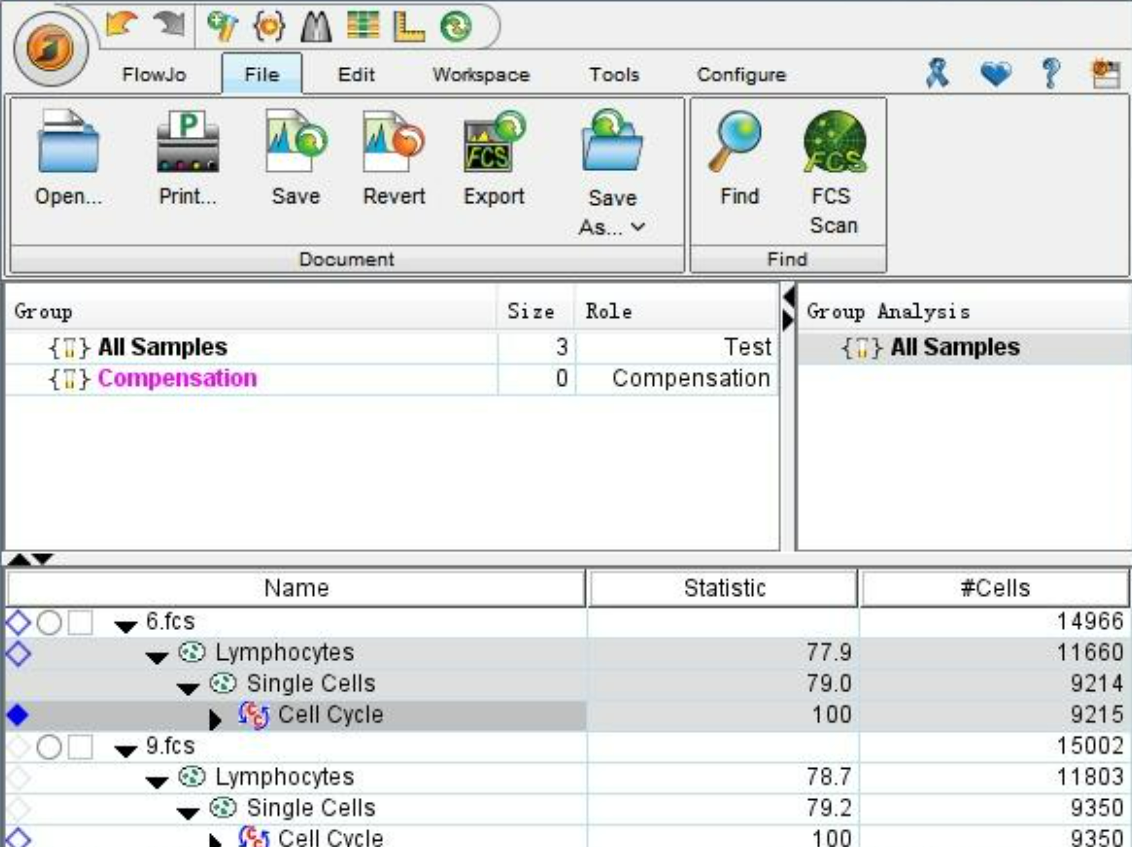The width and height of the screenshot is (1132, 847).
Task: Click the round FlowJo application logo button
Action: point(50,48)
